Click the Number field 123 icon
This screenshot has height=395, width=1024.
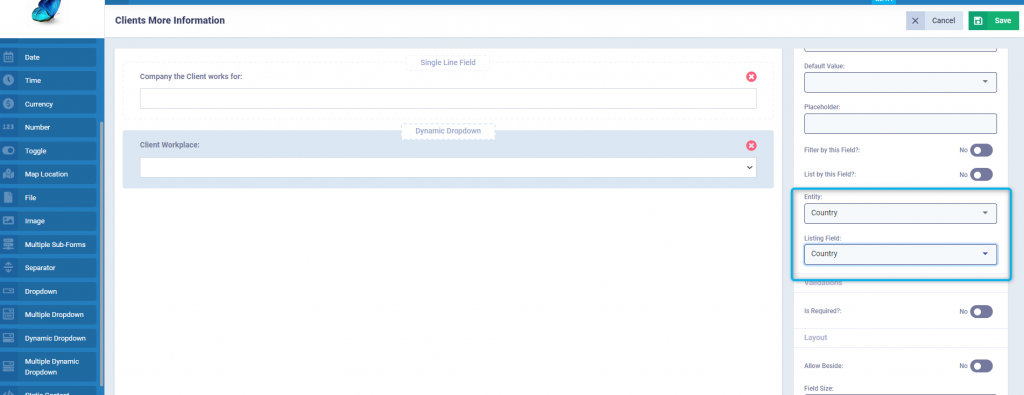(x=8, y=127)
